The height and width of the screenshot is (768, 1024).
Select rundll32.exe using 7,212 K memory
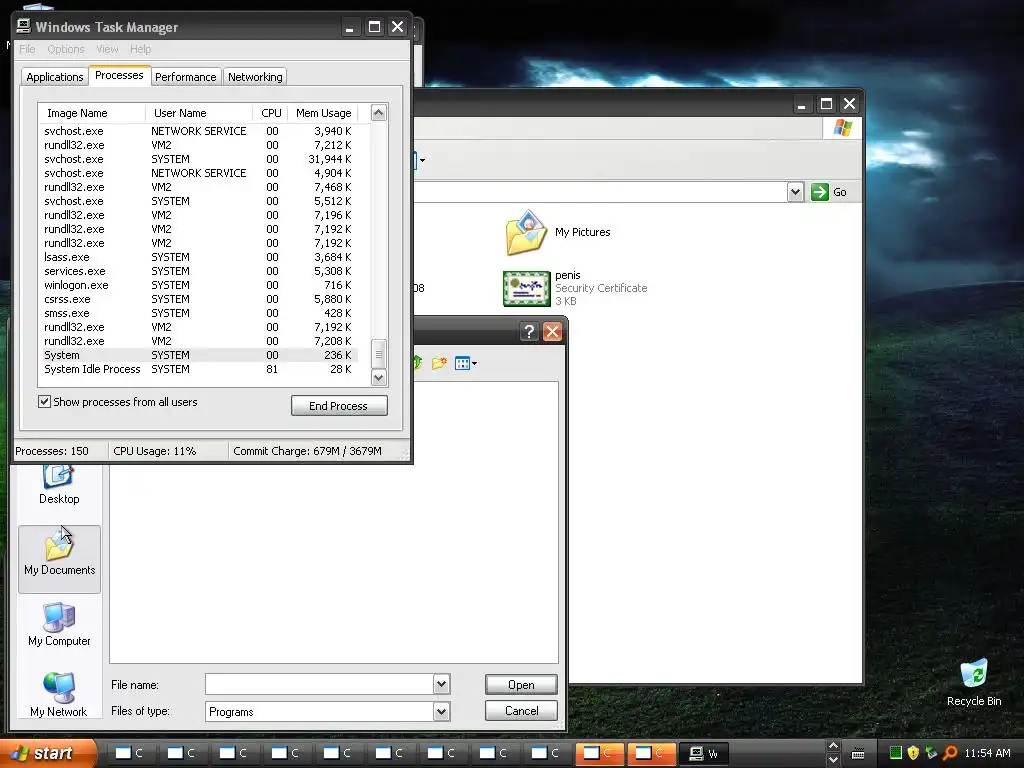point(199,145)
